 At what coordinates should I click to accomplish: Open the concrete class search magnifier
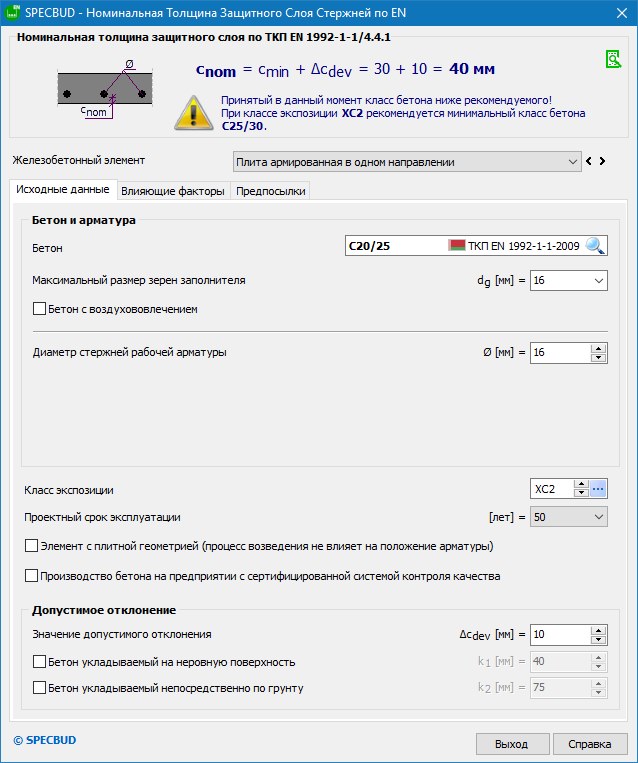(x=596, y=247)
